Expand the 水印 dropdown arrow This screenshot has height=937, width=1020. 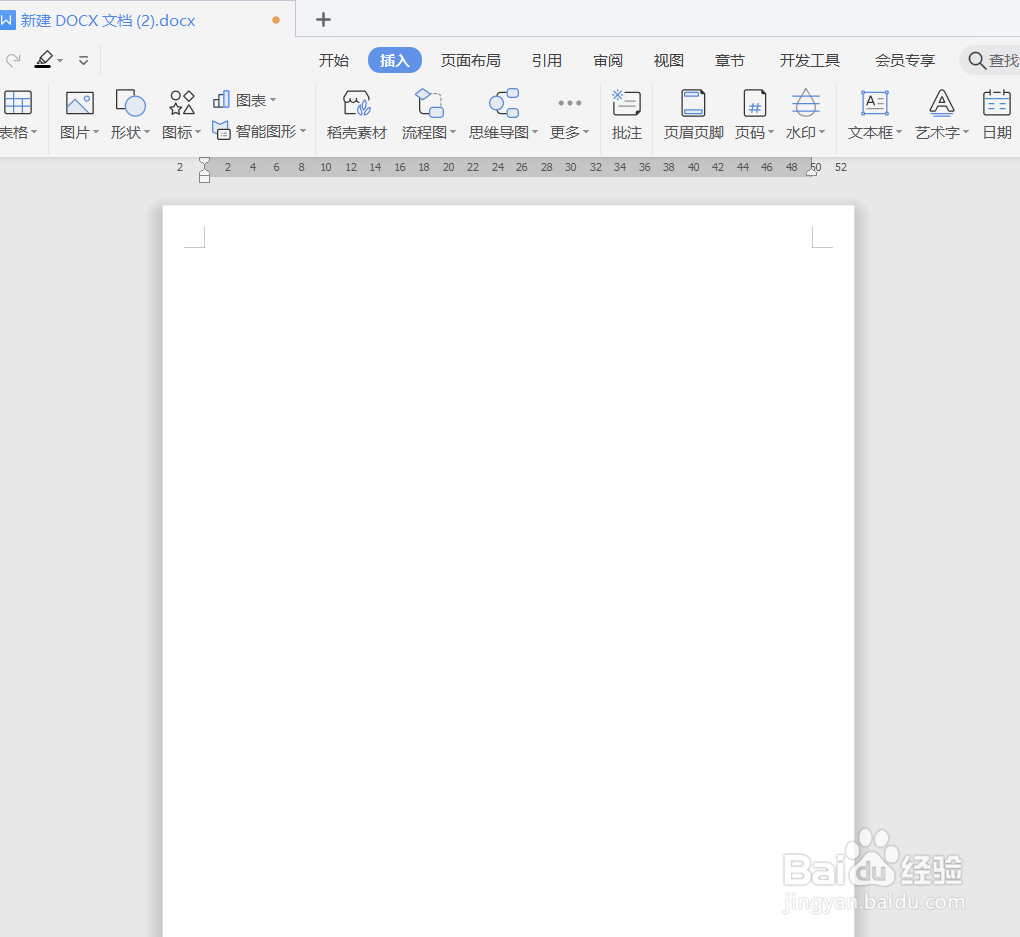tap(822, 132)
